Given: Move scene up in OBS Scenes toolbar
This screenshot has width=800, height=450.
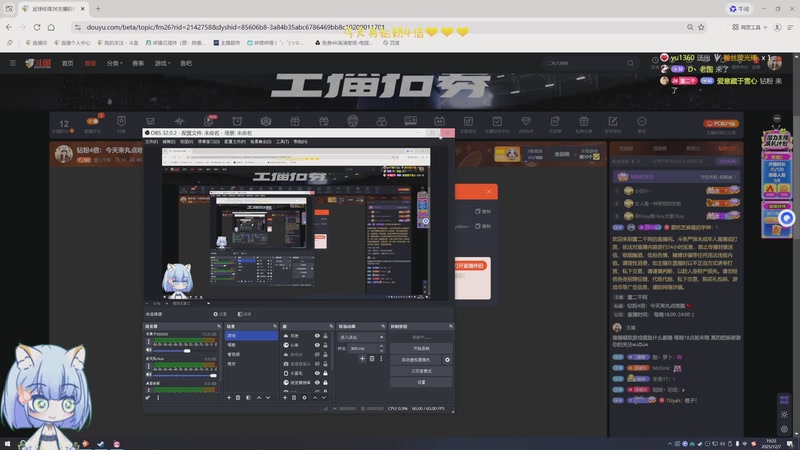Looking at the screenshot, I should tap(259, 397).
